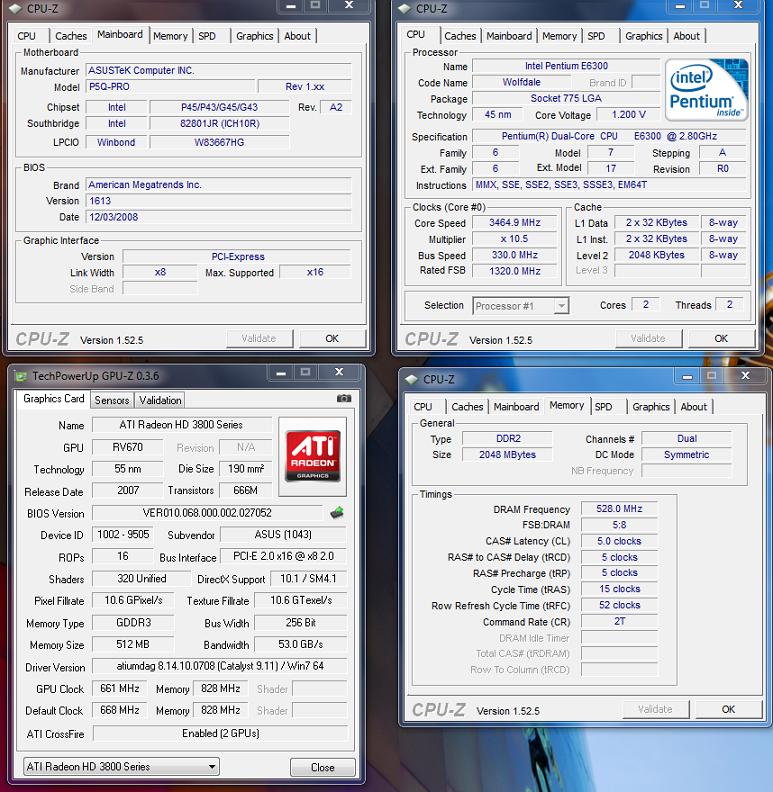
Task: Click the 'P5Q-PRO' motherboard model value
Action: (169, 86)
